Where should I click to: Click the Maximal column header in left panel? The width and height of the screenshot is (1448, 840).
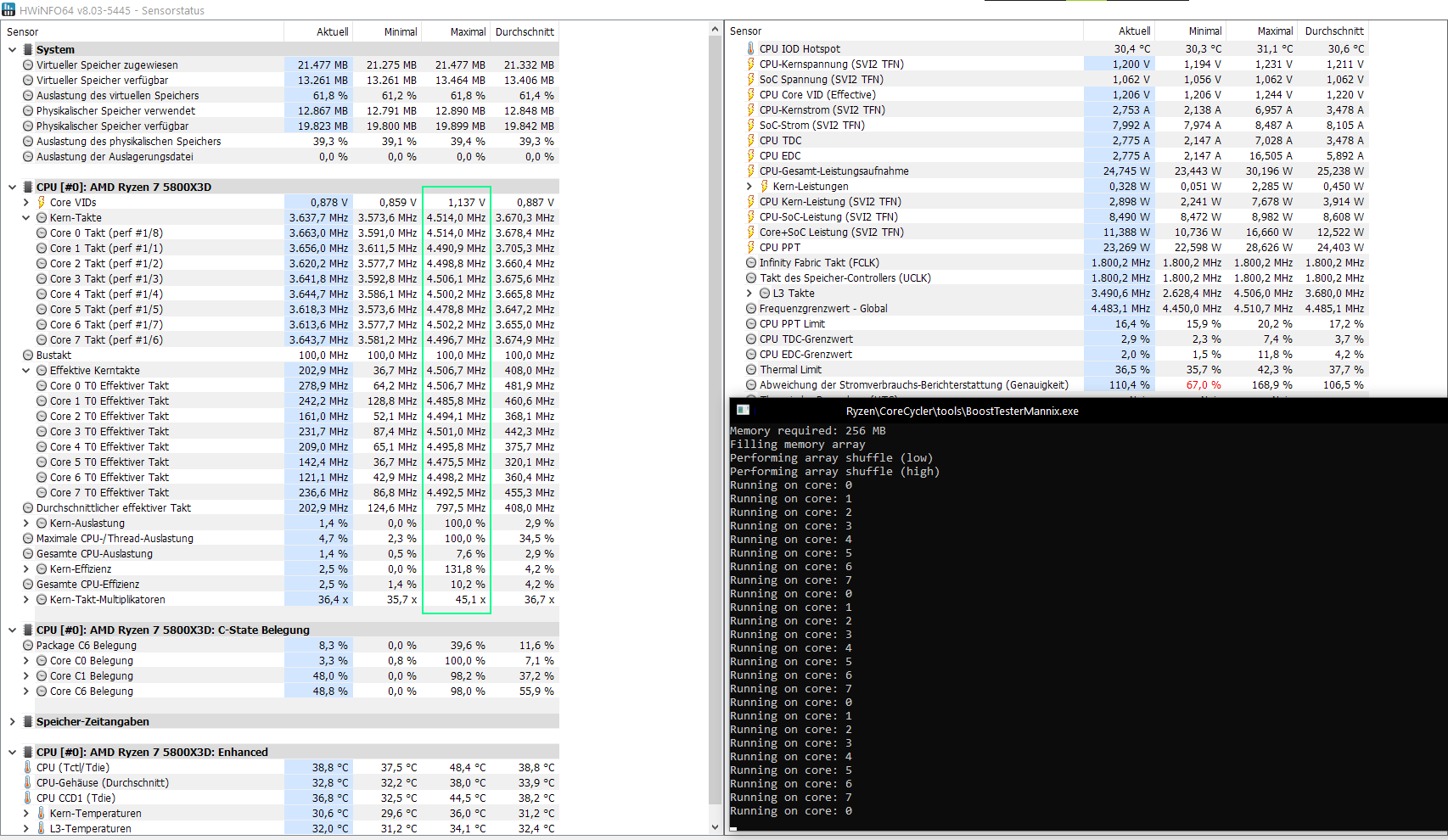(x=456, y=31)
